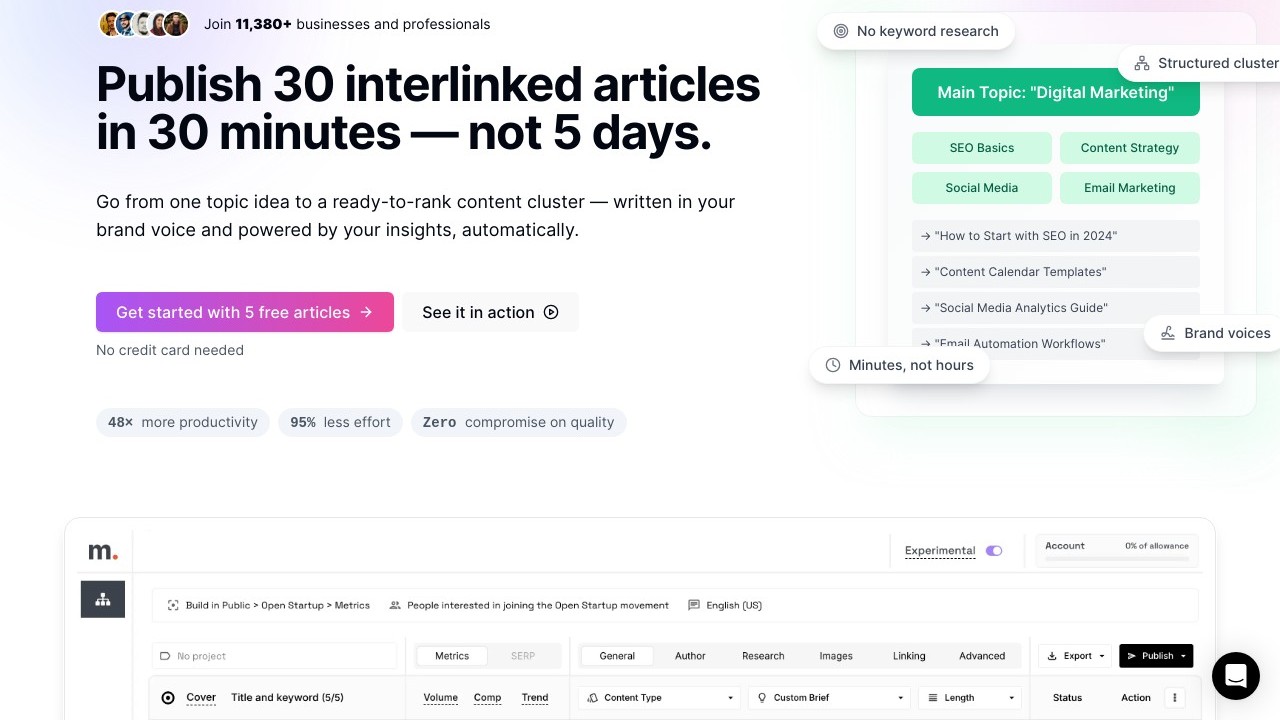The height and width of the screenshot is (720, 1280).
Task: Click the three-dot Action menu icon
Action: [1175, 698]
